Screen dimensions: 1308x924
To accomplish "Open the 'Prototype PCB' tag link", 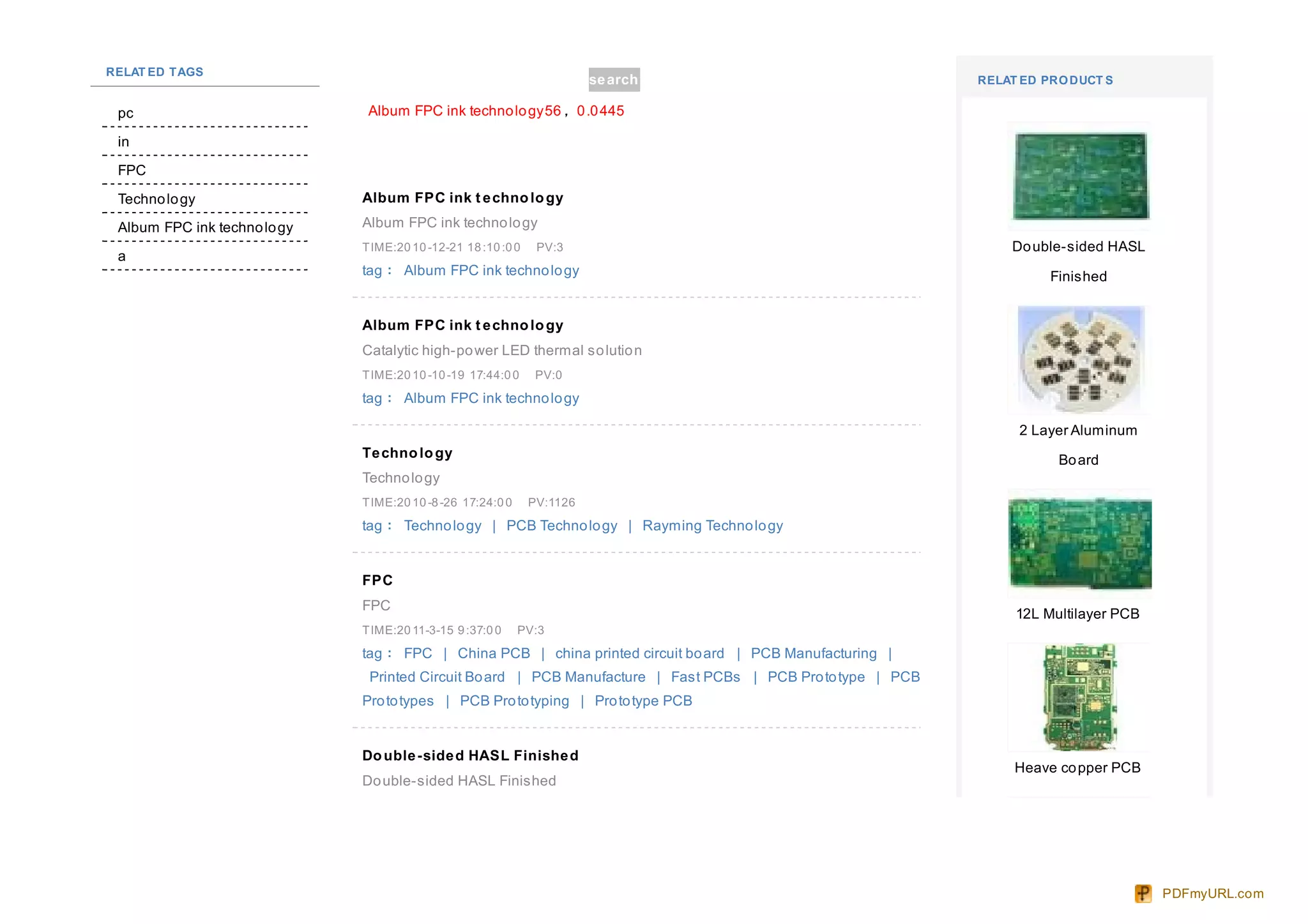I will (x=643, y=701).
